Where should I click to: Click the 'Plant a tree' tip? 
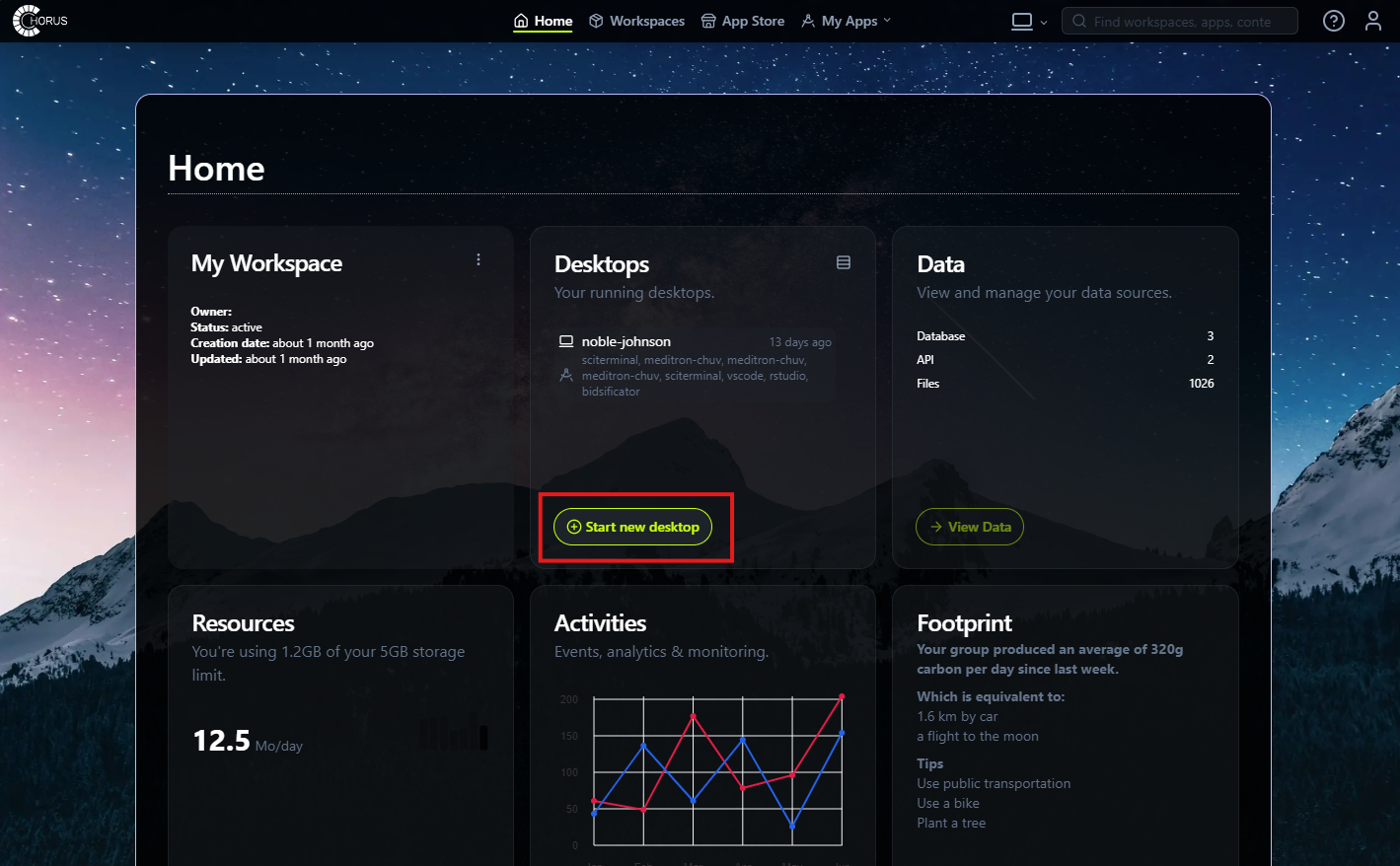[x=951, y=823]
